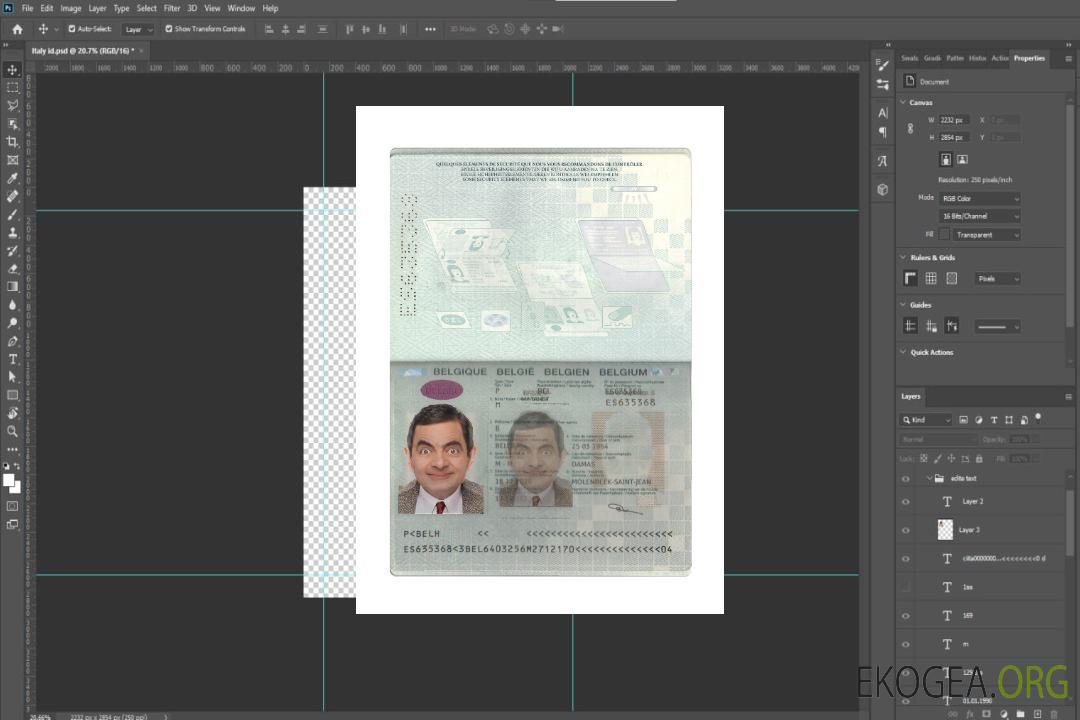Open the Pixels ruler units dropdown
This screenshot has height=720, width=1080.
pyautogui.click(x=997, y=279)
